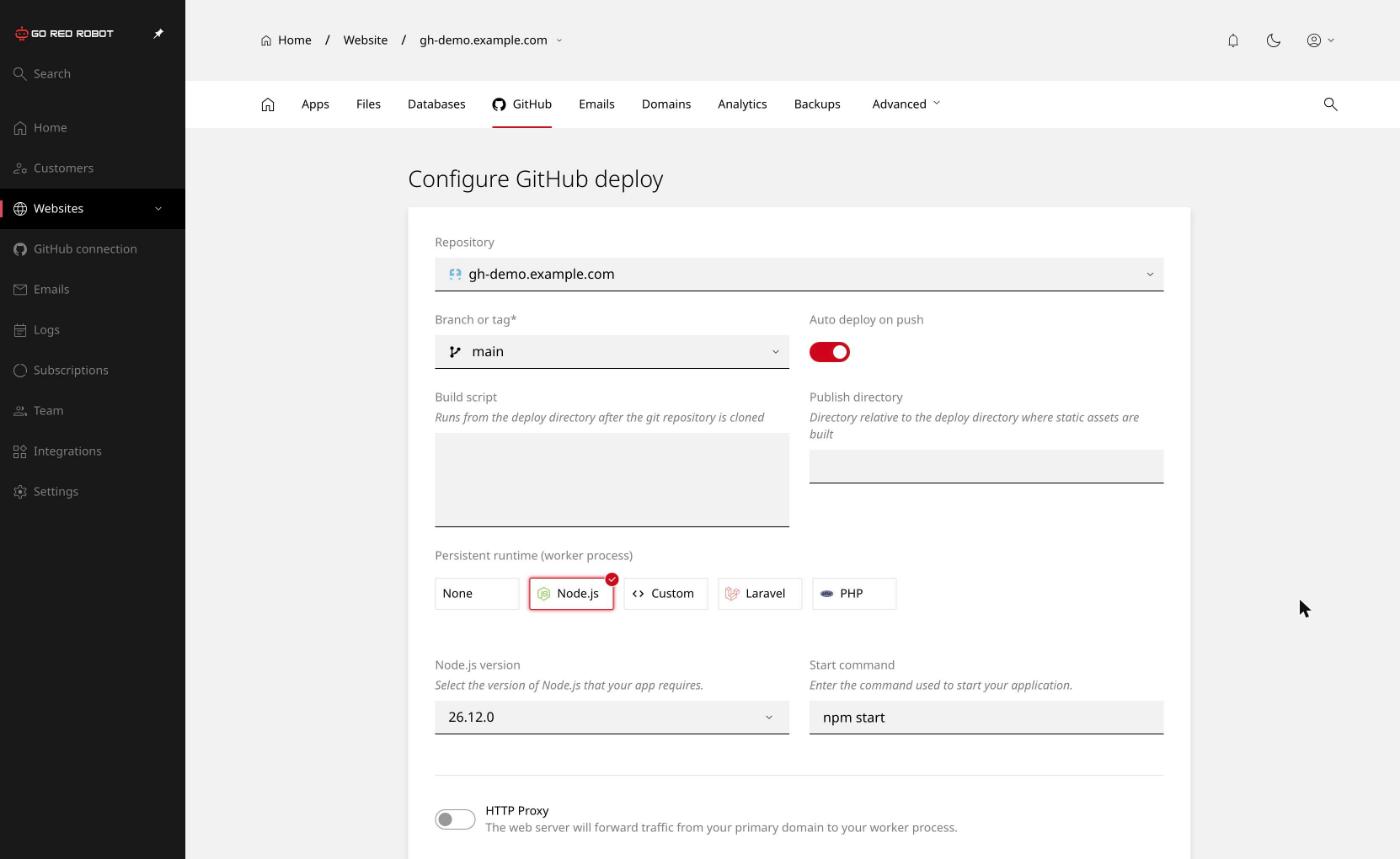Open the Node.js version dropdown
This screenshot has width=1400, height=859.
(x=612, y=718)
